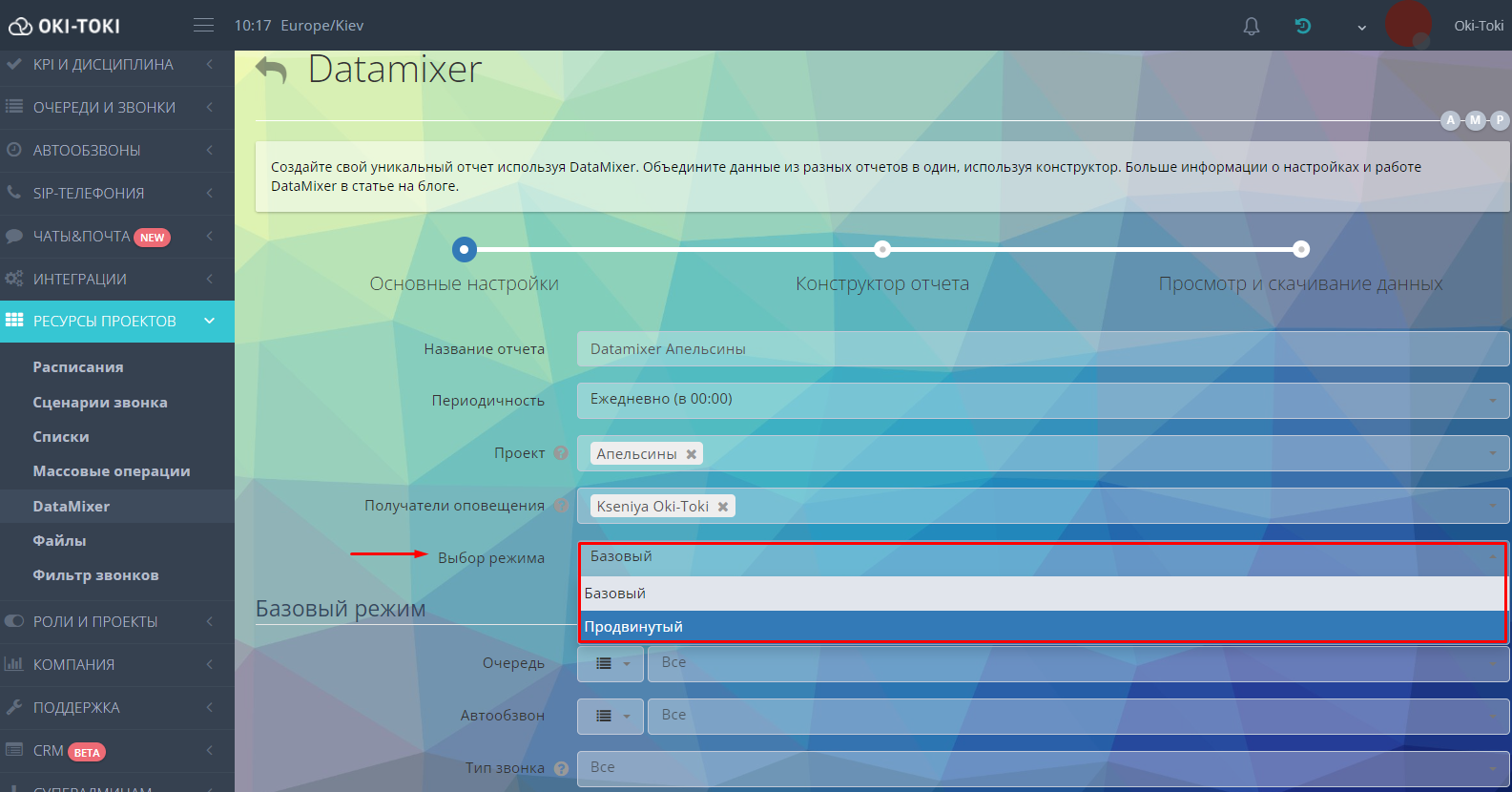
Task: Open the Автообзвон 'Все' dropdown
Action: [x=1078, y=716]
